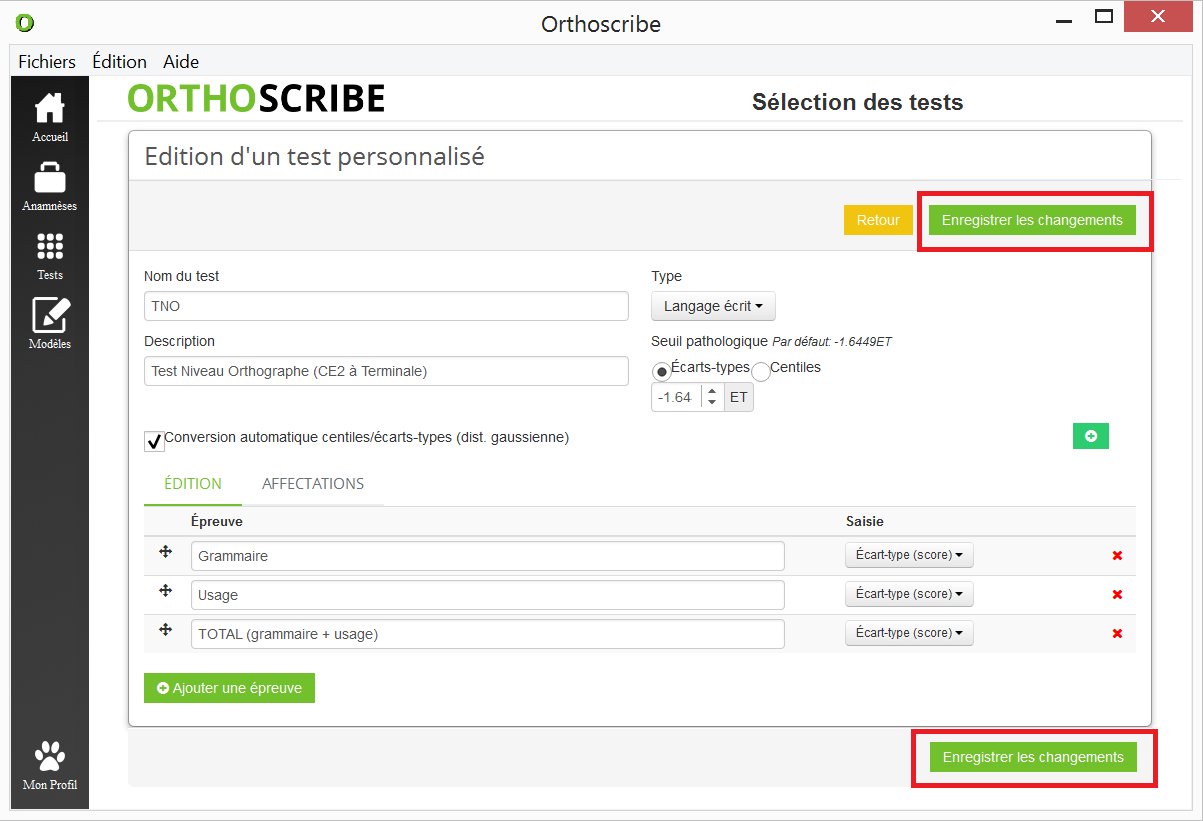Image resolution: width=1203 pixels, height=821 pixels.
Task: Increase the threshold value with up arrow
Action: click(711, 392)
